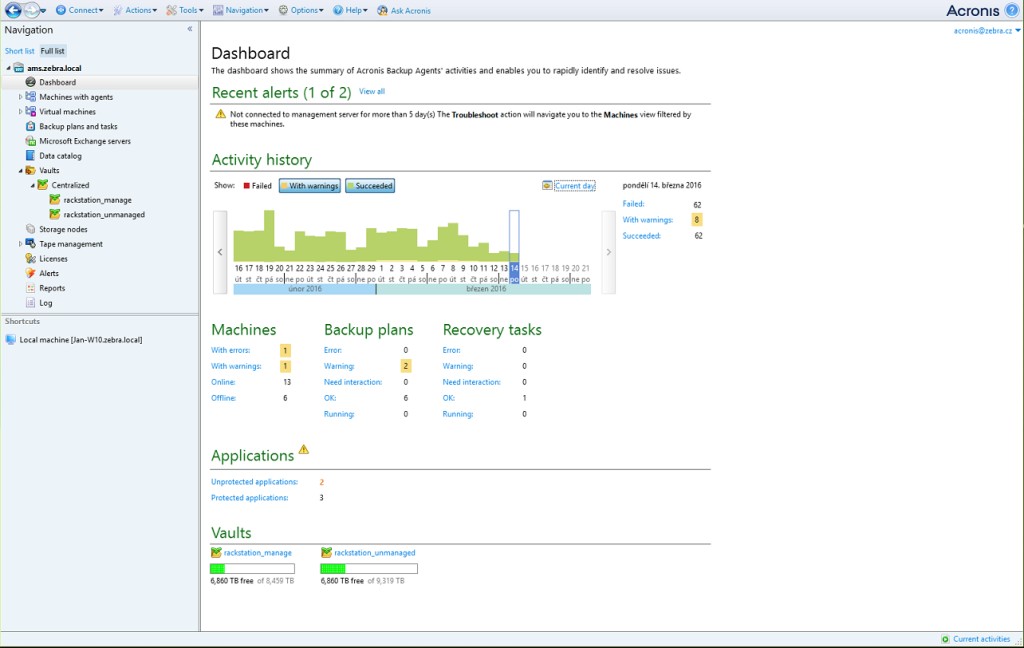The width and height of the screenshot is (1024, 648).
Task: Click the Alerts icon in navigation
Action: (x=30, y=273)
